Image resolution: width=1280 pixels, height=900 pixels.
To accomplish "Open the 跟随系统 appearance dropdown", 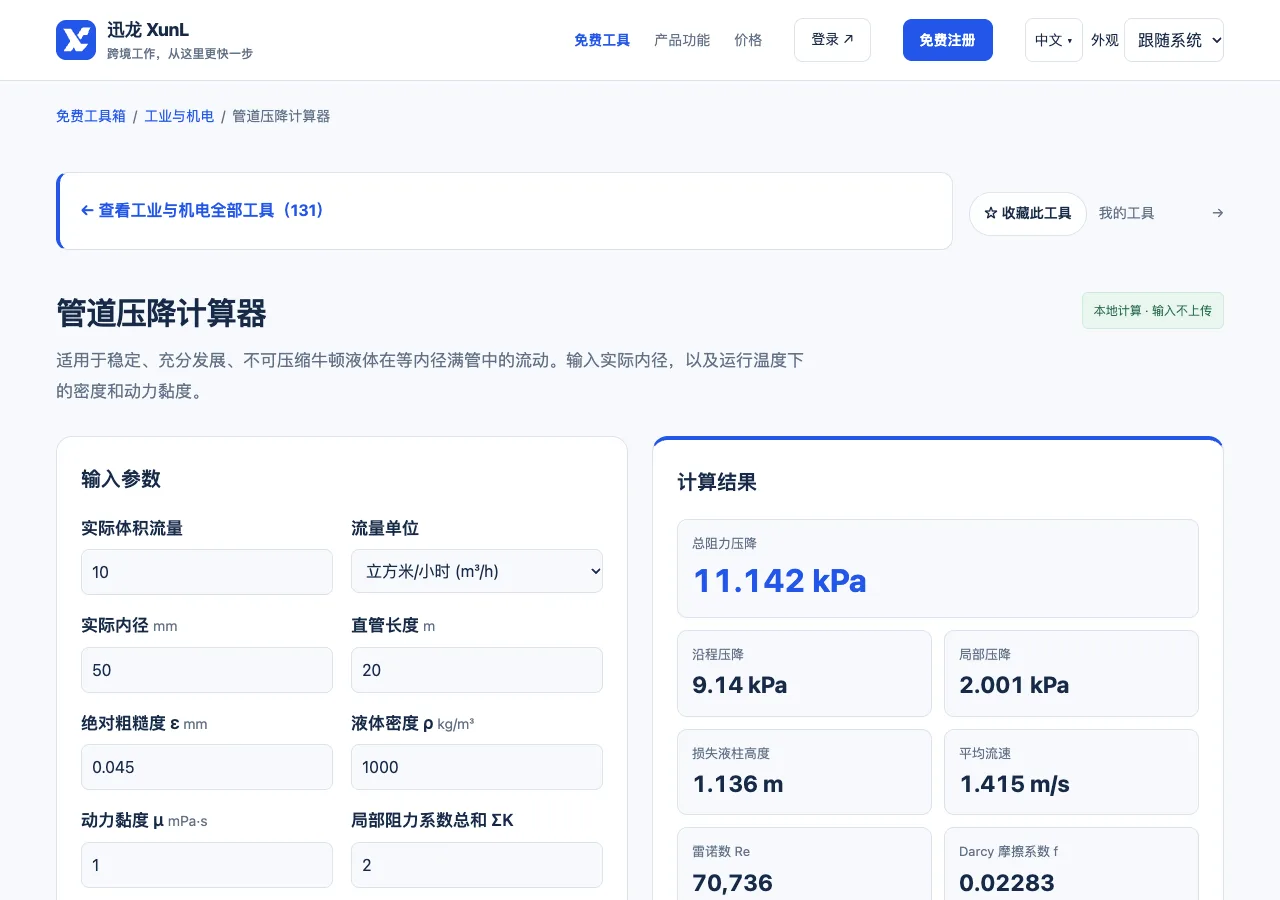I will click(x=1174, y=40).
